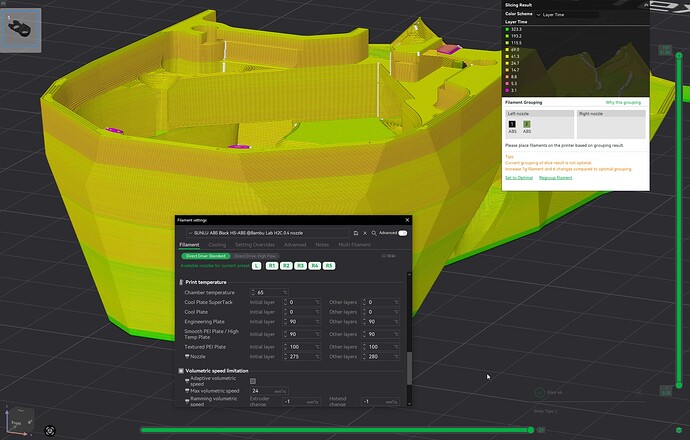Image resolution: width=690 pixels, height=440 pixels.
Task: Open the Wiki link
Action: coord(389,256)
